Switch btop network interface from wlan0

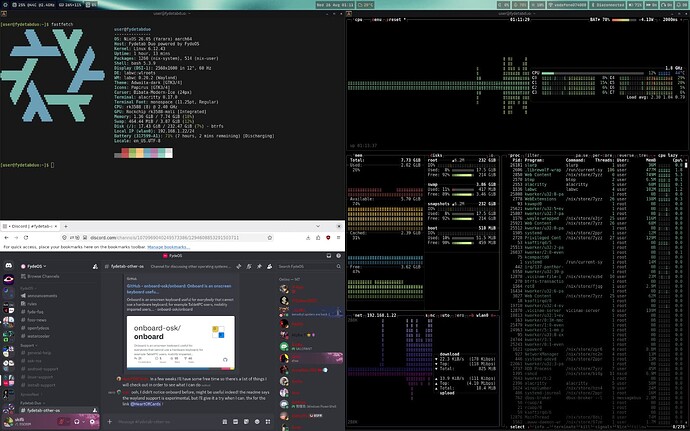[482, 315]
